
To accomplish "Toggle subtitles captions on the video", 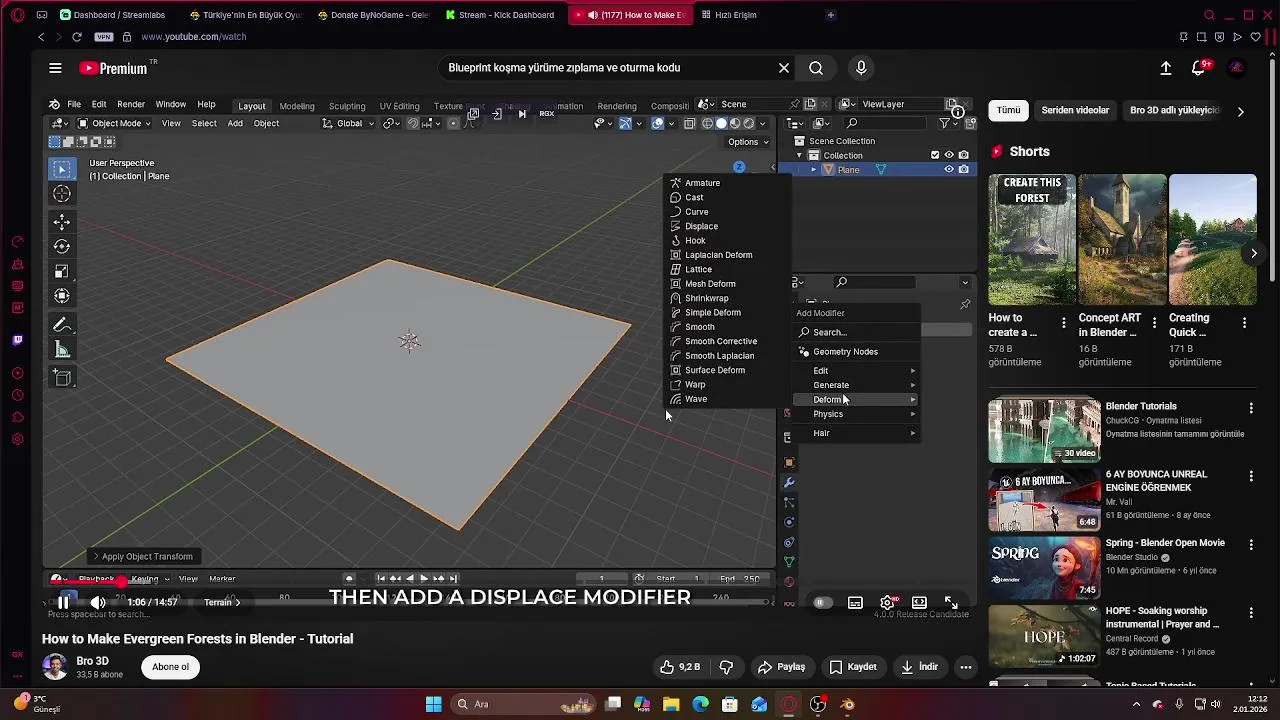I will pos(855,602).
